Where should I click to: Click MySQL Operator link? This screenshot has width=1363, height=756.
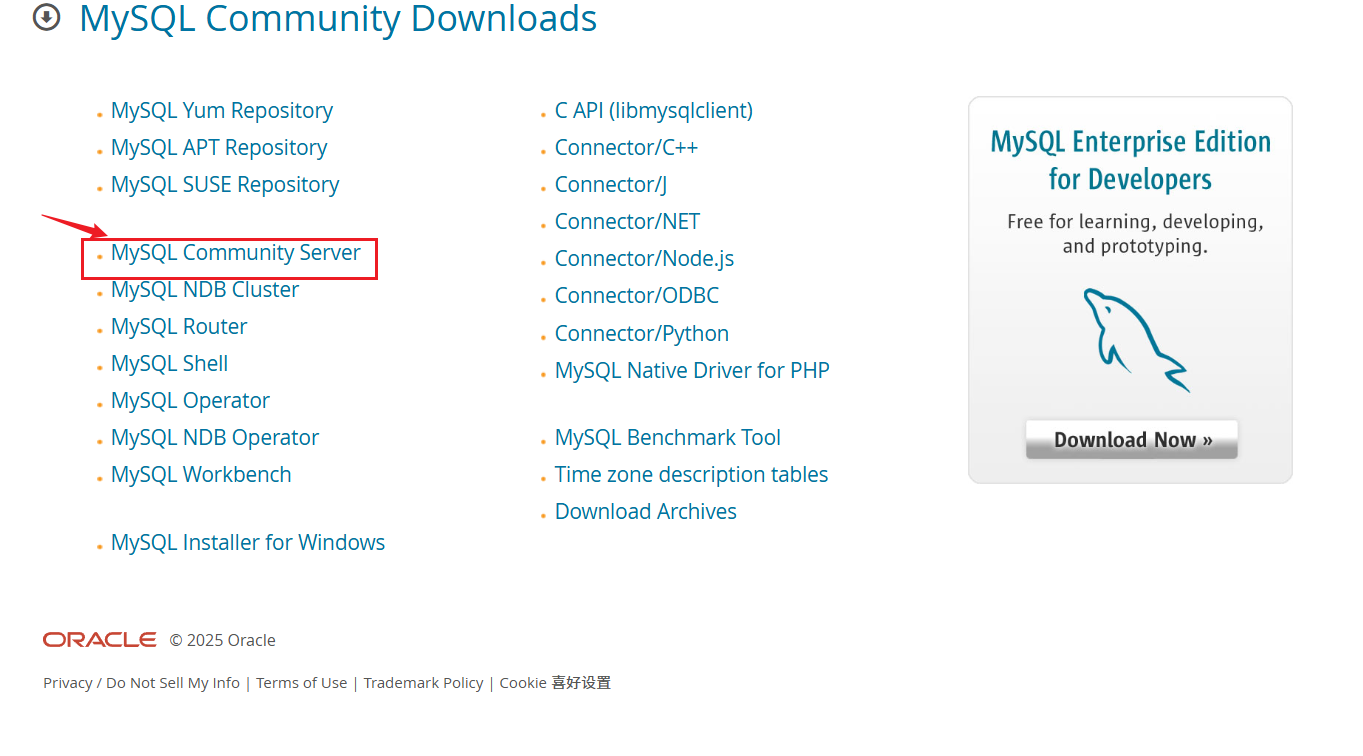tap(190, 401)
